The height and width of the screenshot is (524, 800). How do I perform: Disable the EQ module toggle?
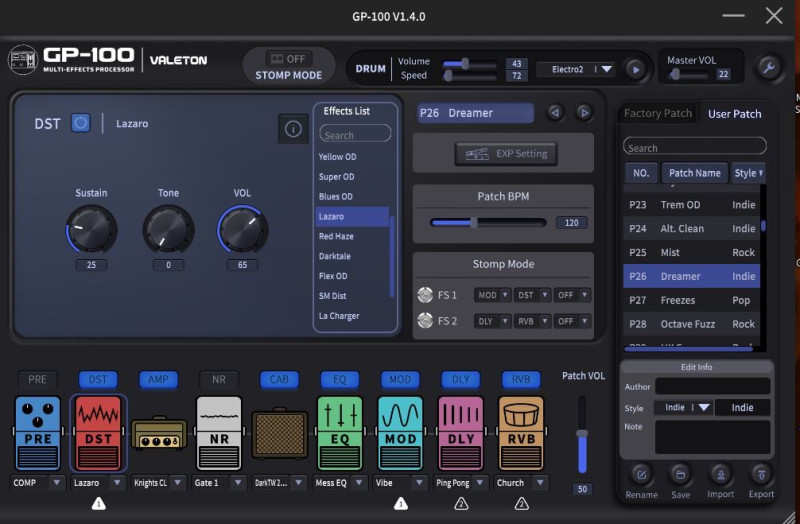pyautogui.click(x=340, y=380)
